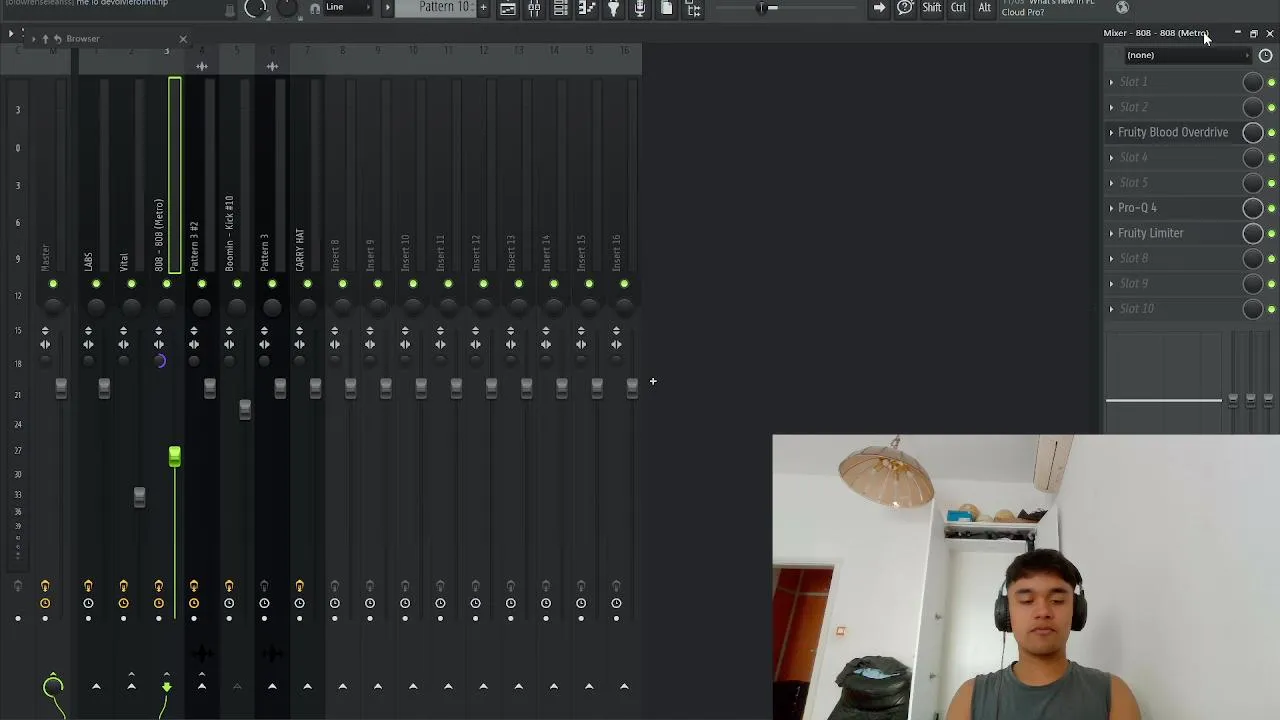This screenshot has width=1280, height=720.
Task: Click the microphone recording icon in toolbar
Action: click(640, 8)
